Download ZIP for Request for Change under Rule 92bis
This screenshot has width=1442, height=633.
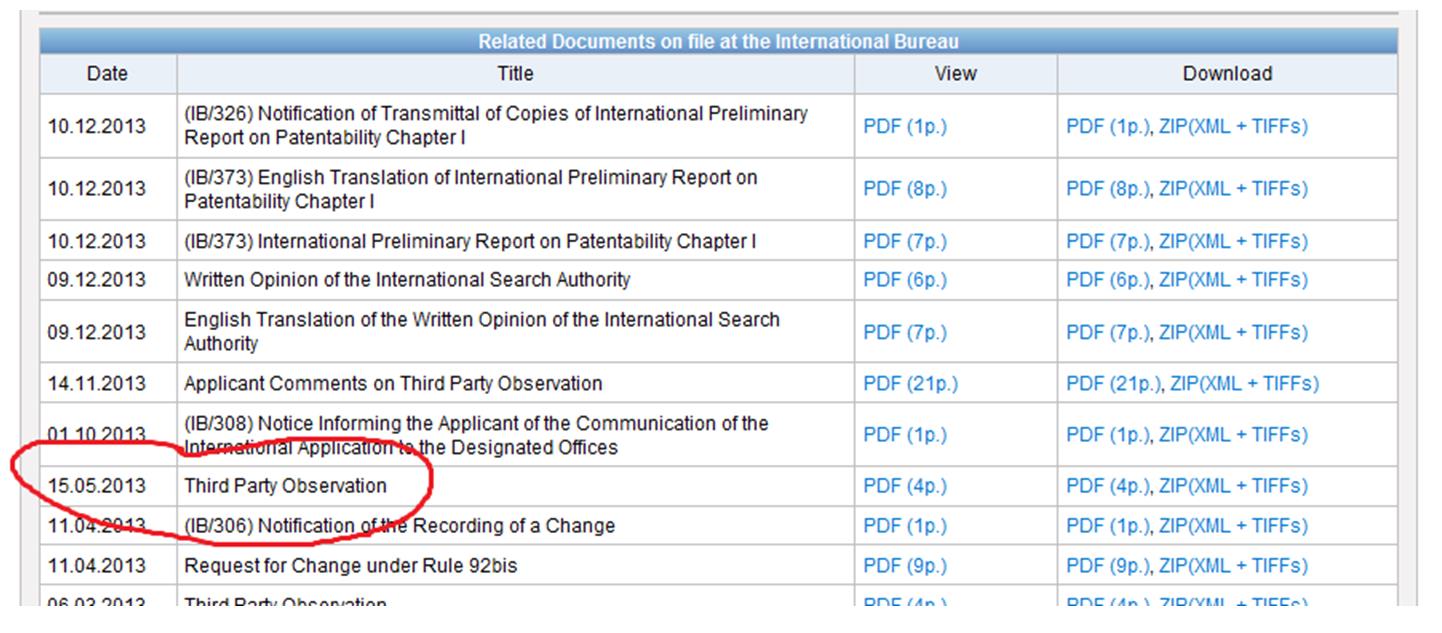pyautogui.click(x=1232, y=567)
